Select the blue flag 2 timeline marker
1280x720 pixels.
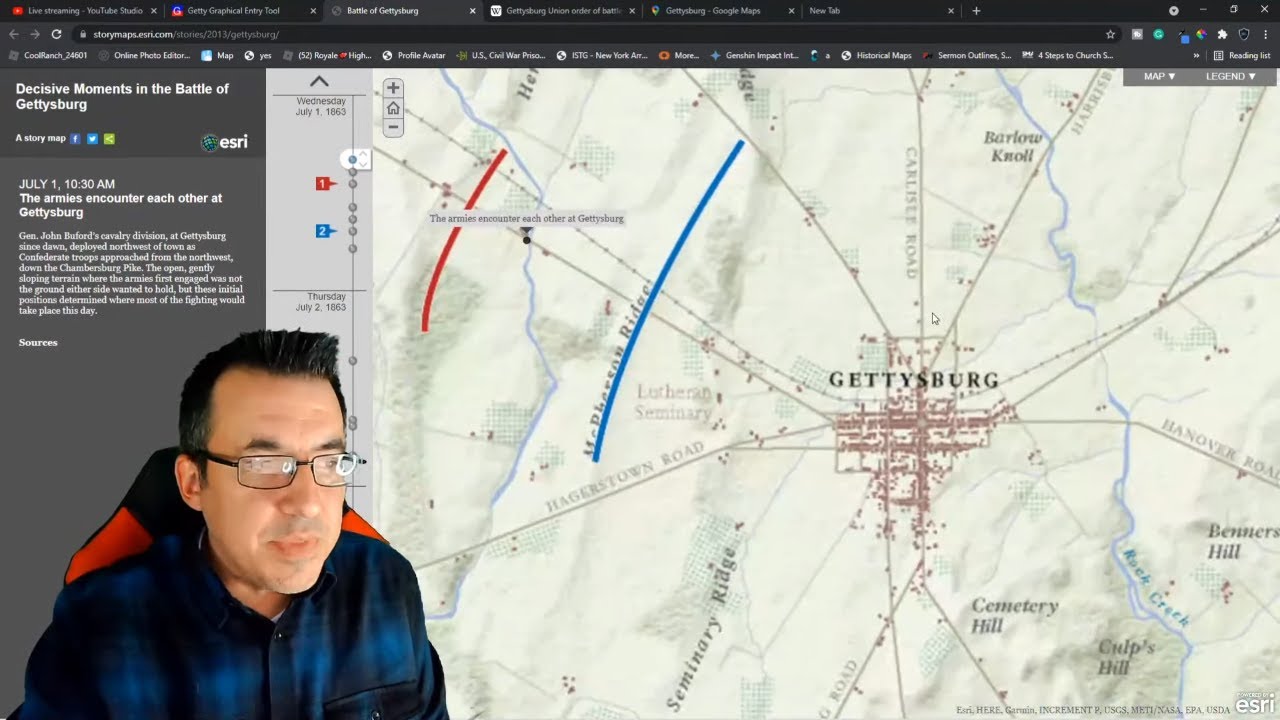click(325, 231)
